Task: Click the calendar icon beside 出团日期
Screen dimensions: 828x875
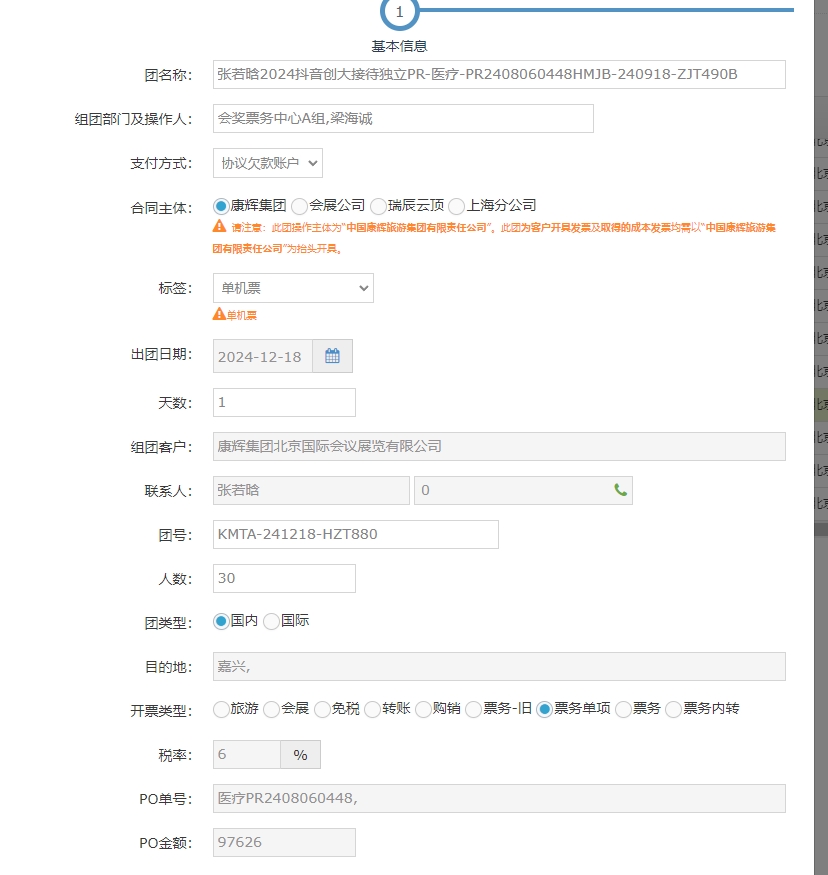Action: click(332, 357)
